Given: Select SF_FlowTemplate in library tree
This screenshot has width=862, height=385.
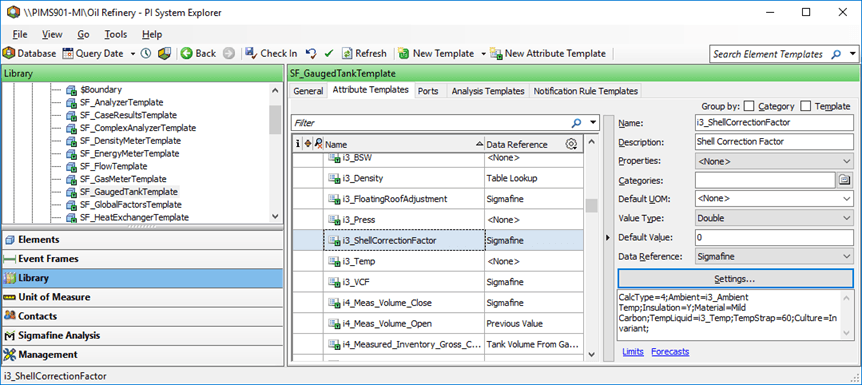Looking at the screenshot, I should tap(113, 166).
